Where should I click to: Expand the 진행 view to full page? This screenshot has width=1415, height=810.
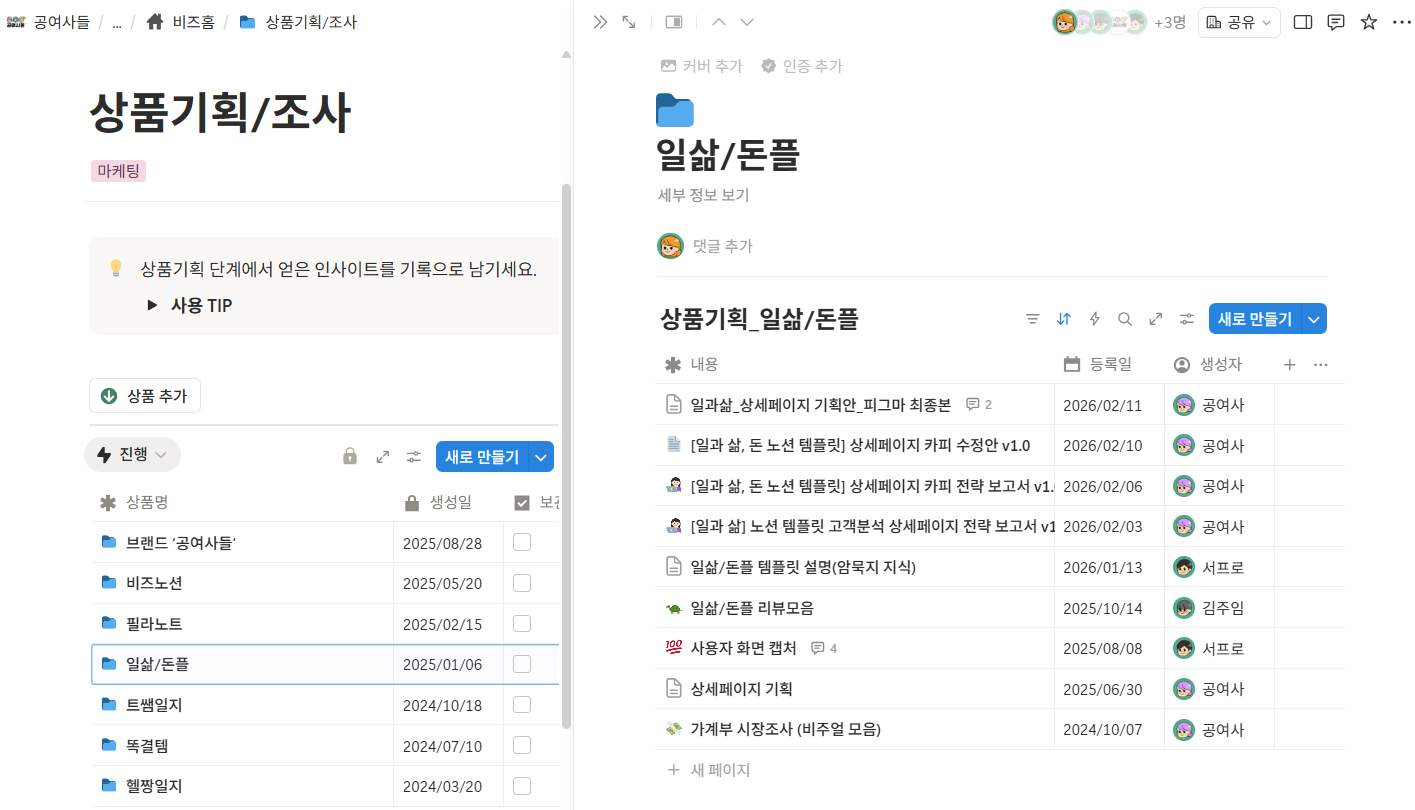tap(382, 457)
